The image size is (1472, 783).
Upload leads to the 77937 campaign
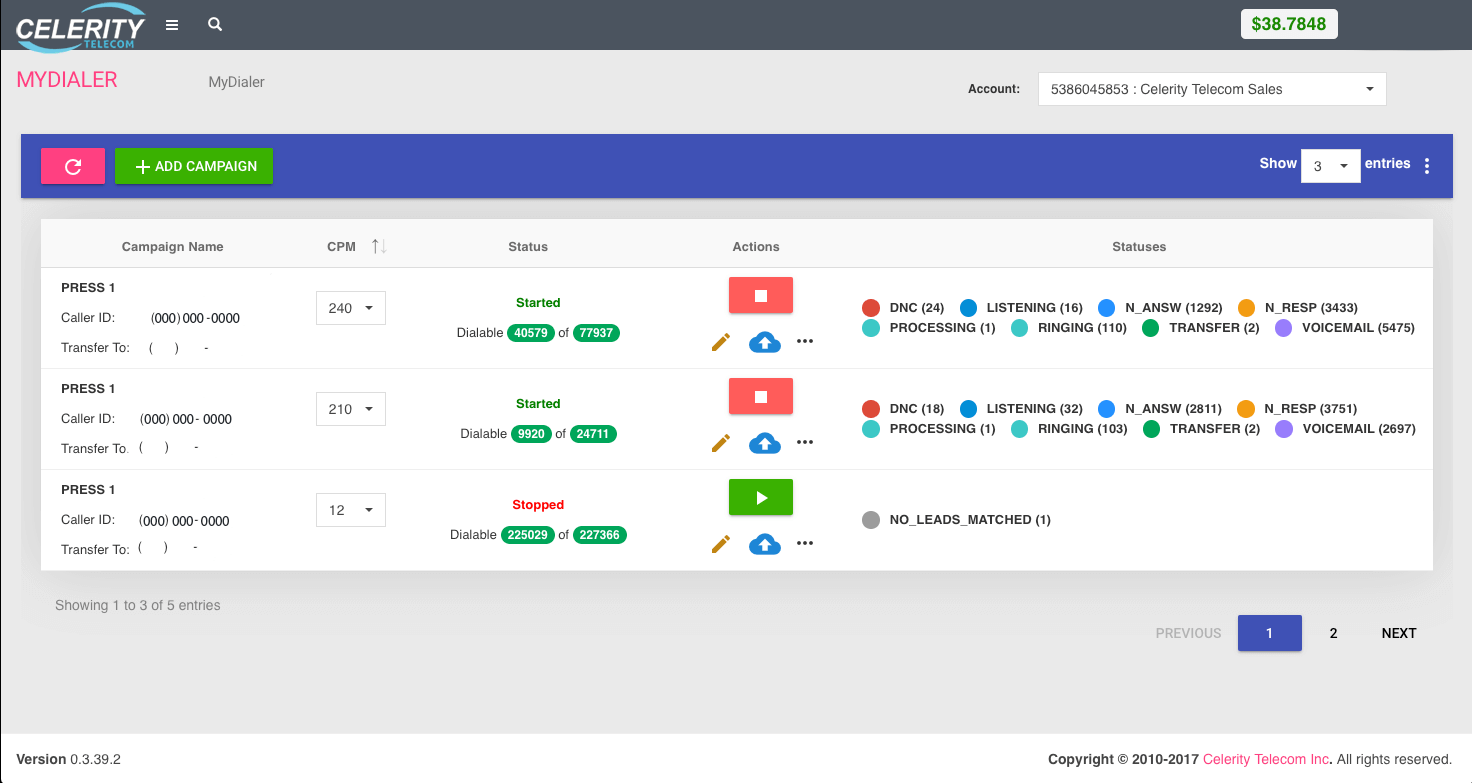[x=765, y=342]
